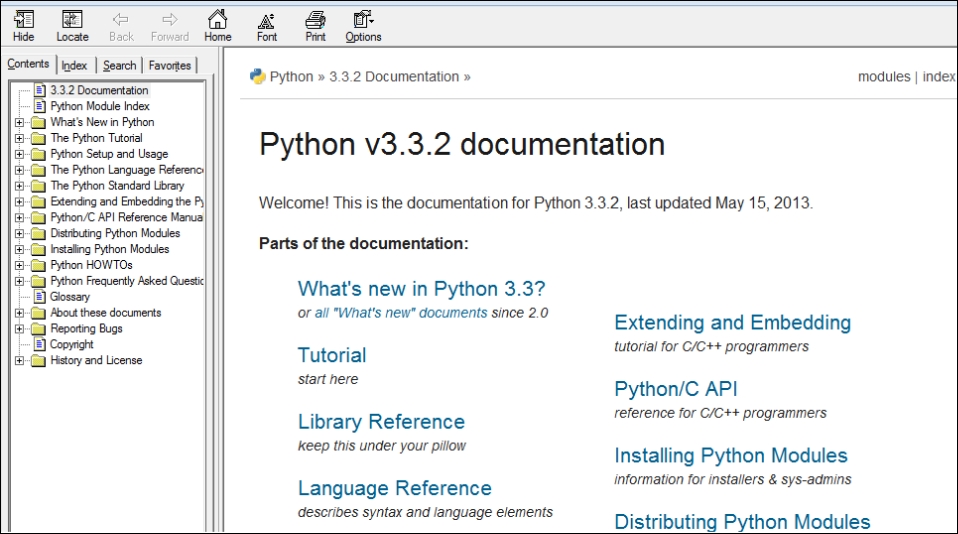Image resolution: width=958 pixels, height=534 pixels.
Task: Select Python Frequently Asked Questions label
Action: tap(126, 280)
